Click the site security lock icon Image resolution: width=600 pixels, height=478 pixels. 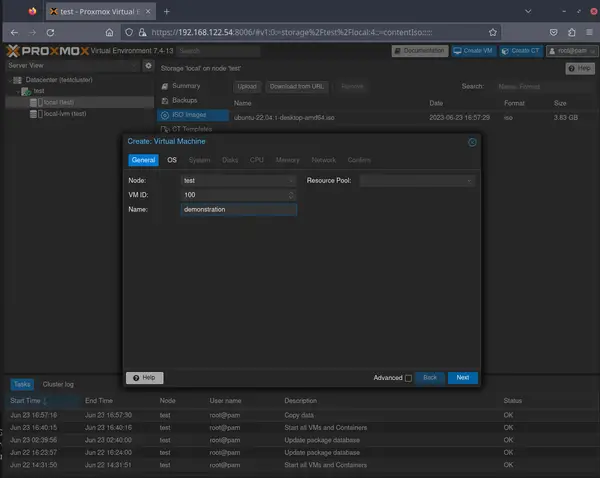tap(143, 33)
